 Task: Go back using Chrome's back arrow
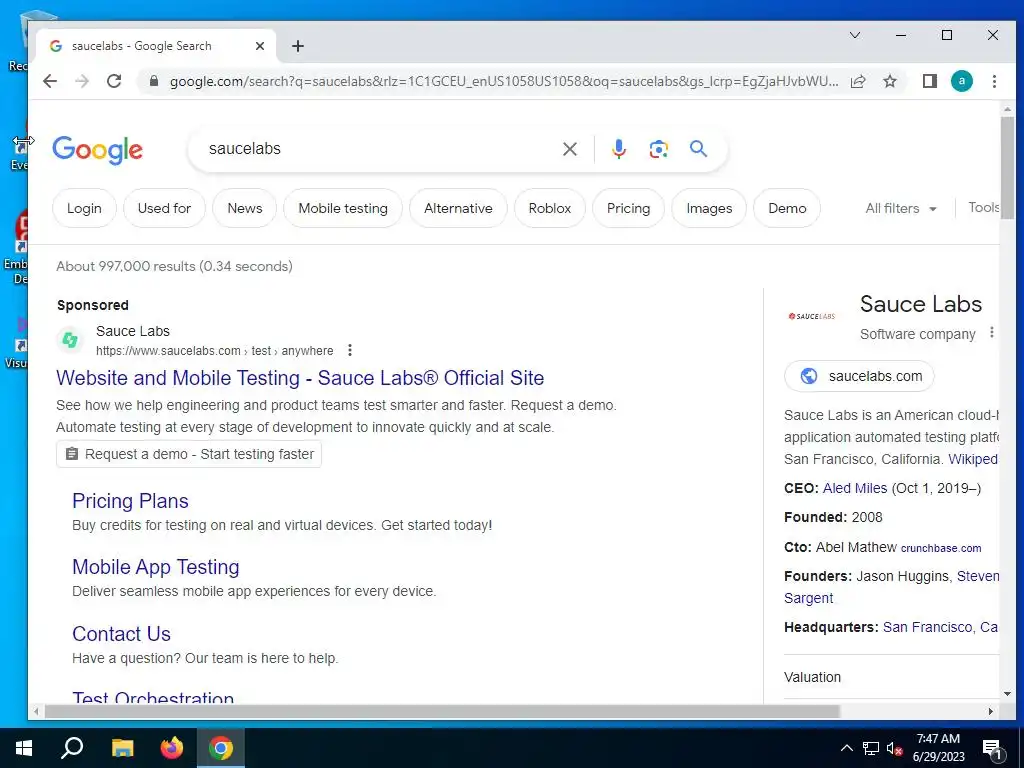(x=50, y=81)
